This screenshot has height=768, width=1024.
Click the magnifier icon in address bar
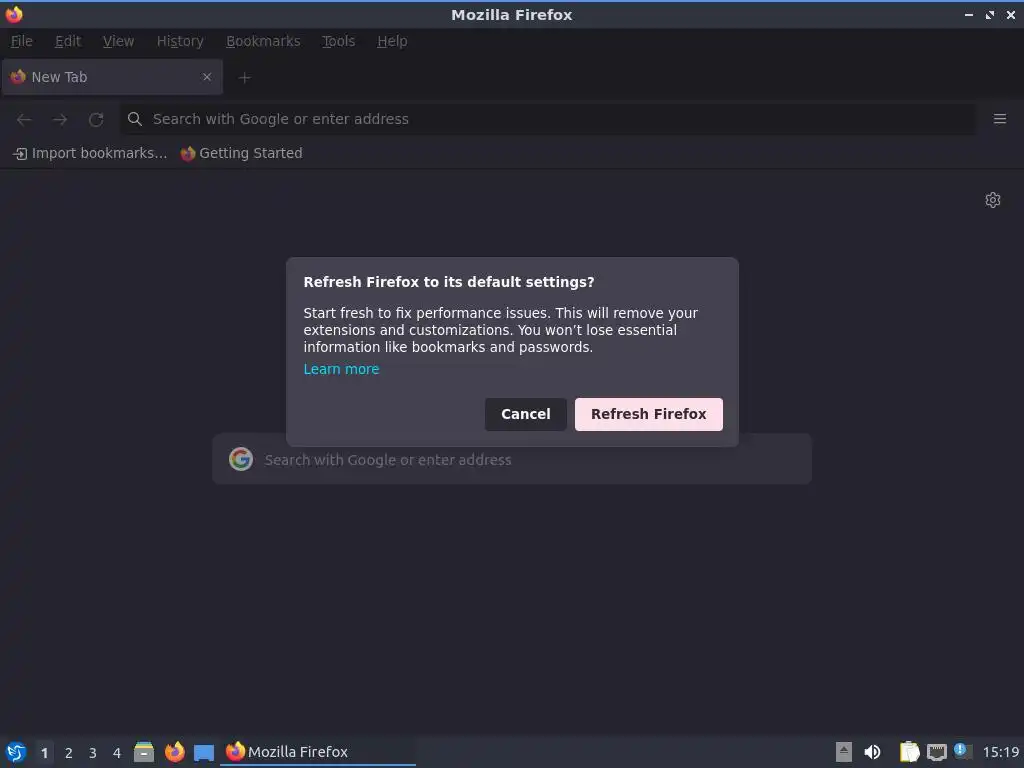click(x=135, y=119)
